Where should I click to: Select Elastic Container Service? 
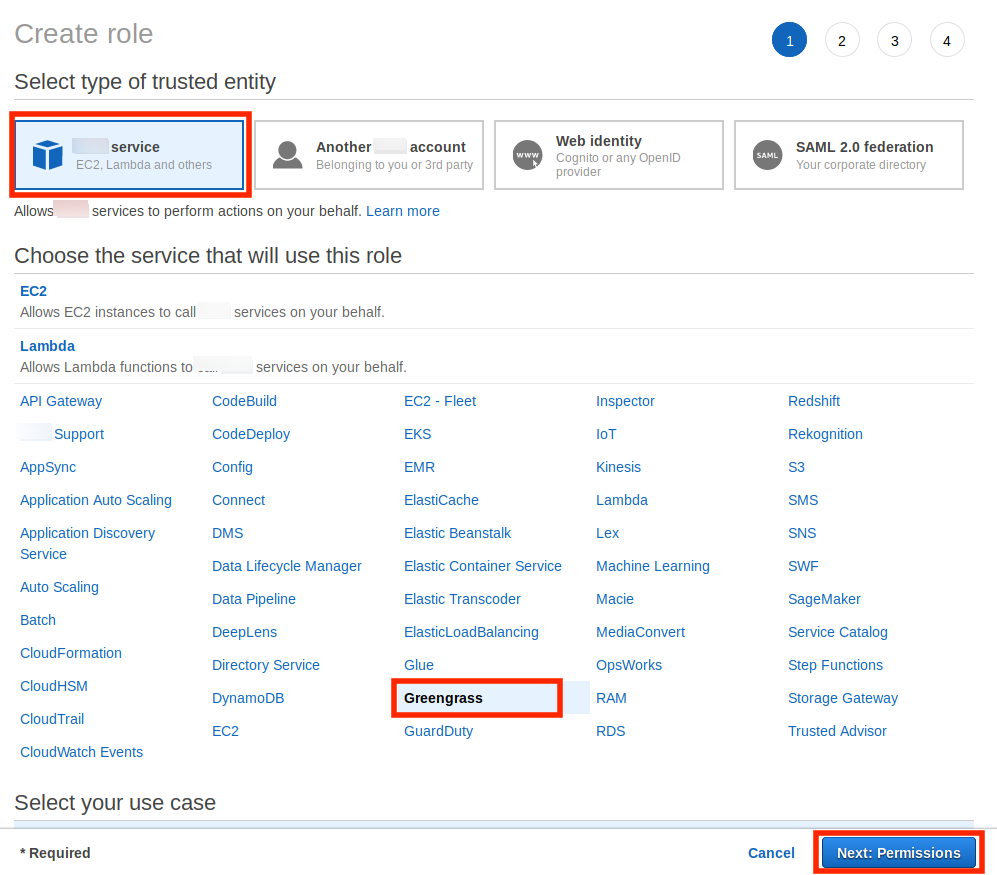point(482,566)
